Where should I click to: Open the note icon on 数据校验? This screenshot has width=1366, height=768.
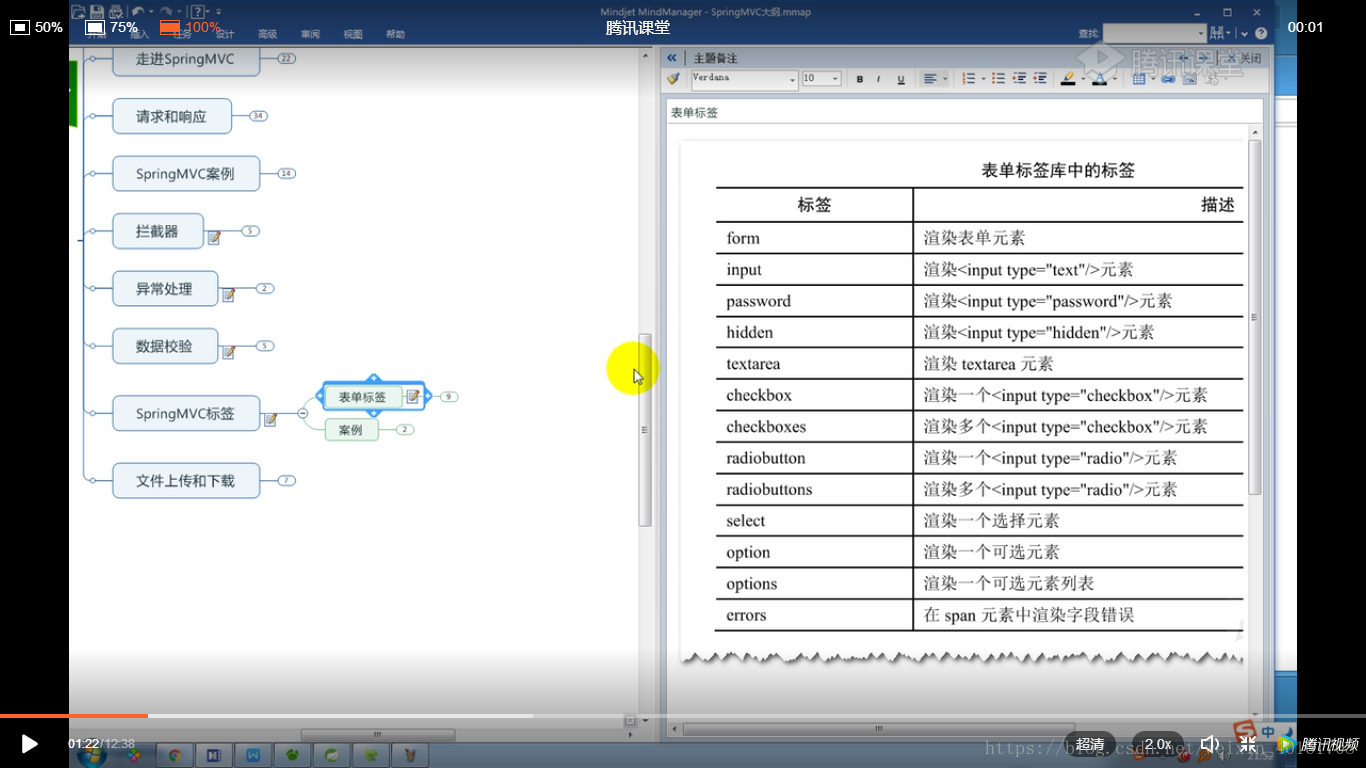tap(228, 352)
